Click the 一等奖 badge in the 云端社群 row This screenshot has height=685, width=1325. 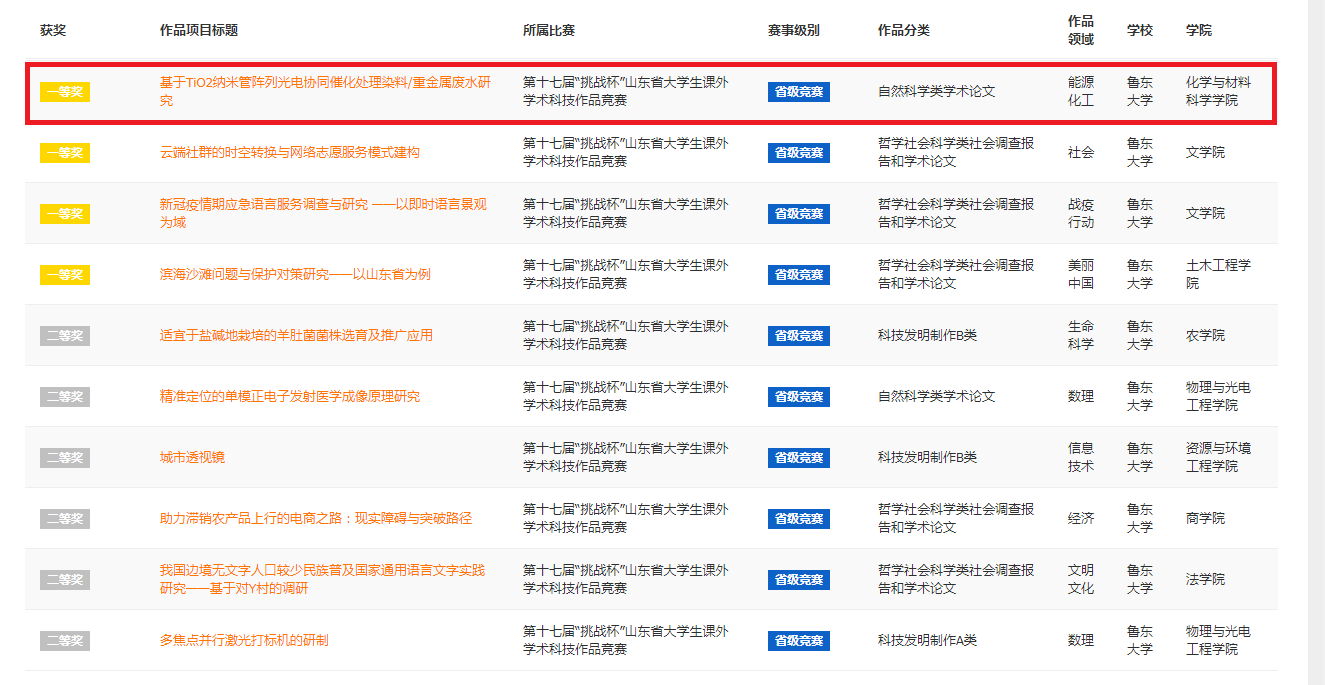(x=65, y=153)
